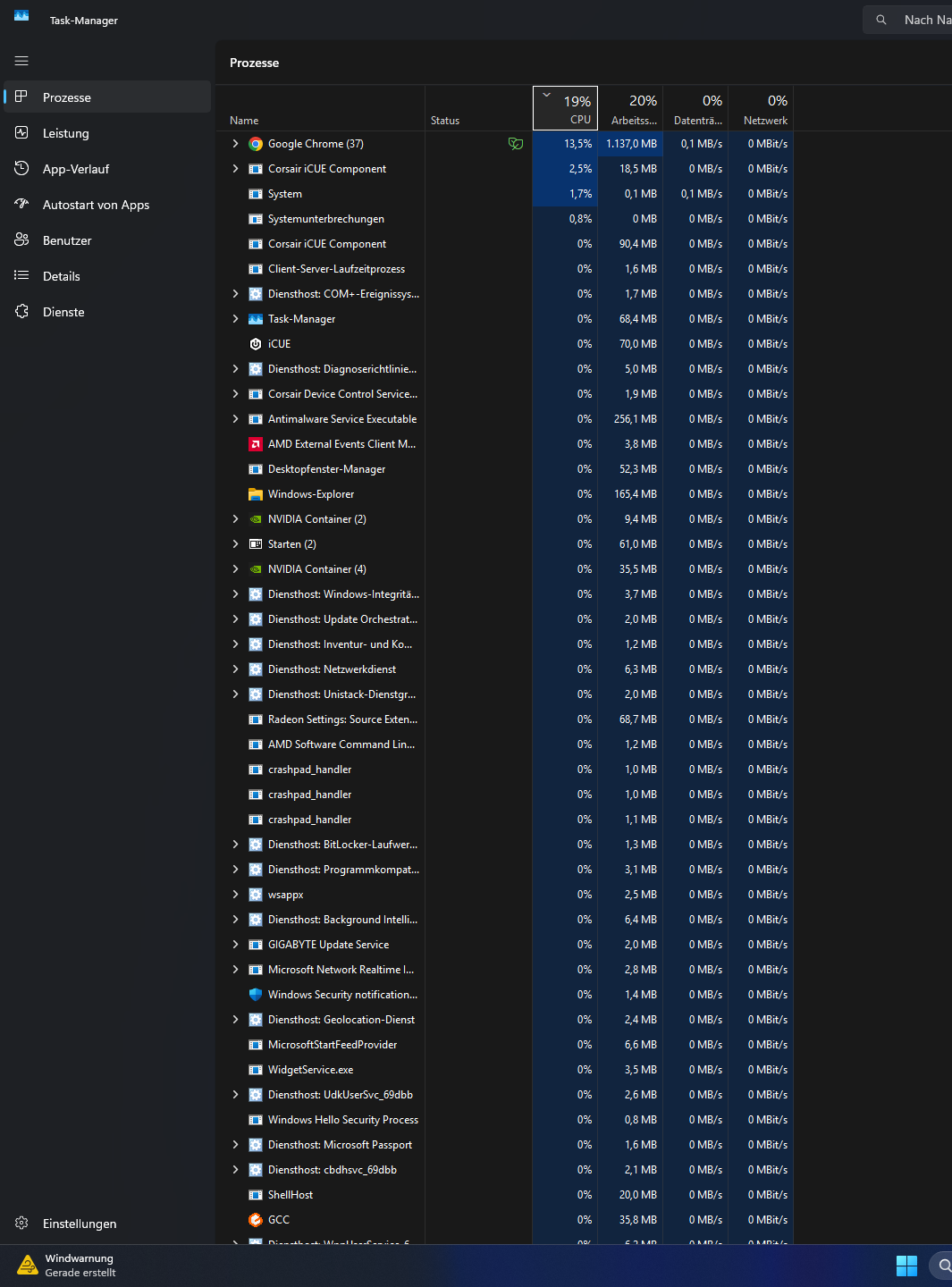Click the Details list icon
Viewport: 952px width, 1287px height.
[x=21, y=275]
